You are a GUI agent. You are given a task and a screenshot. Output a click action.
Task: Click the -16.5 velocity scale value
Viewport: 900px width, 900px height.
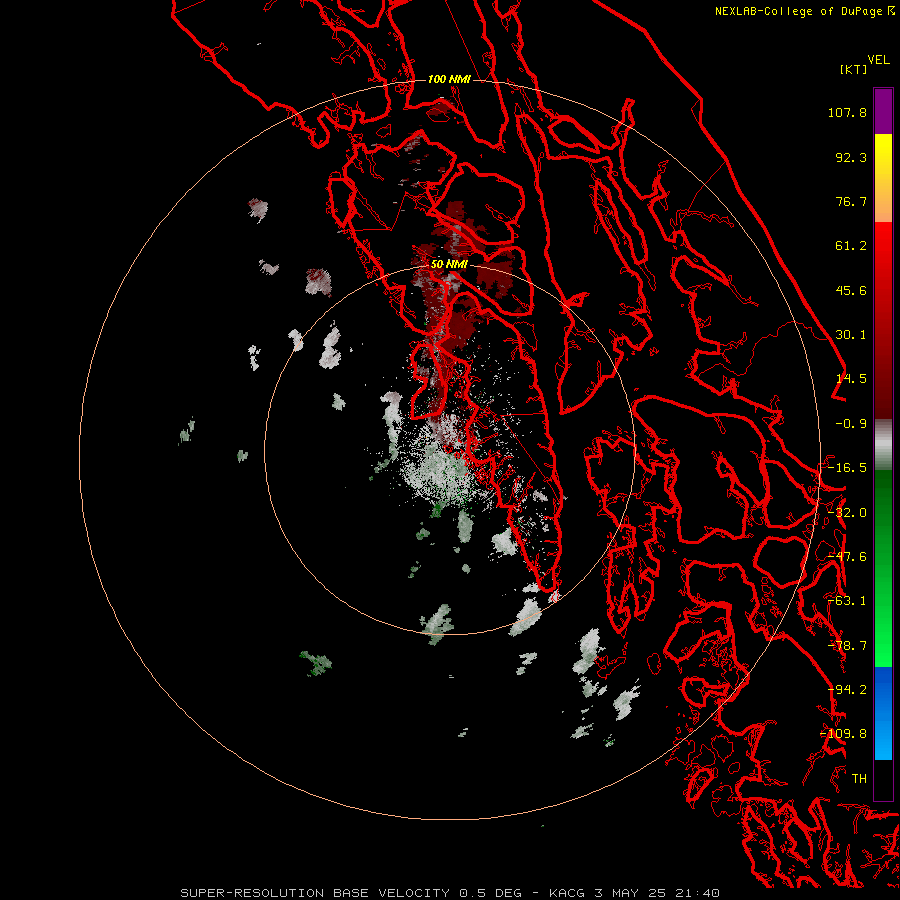[847, 468]
